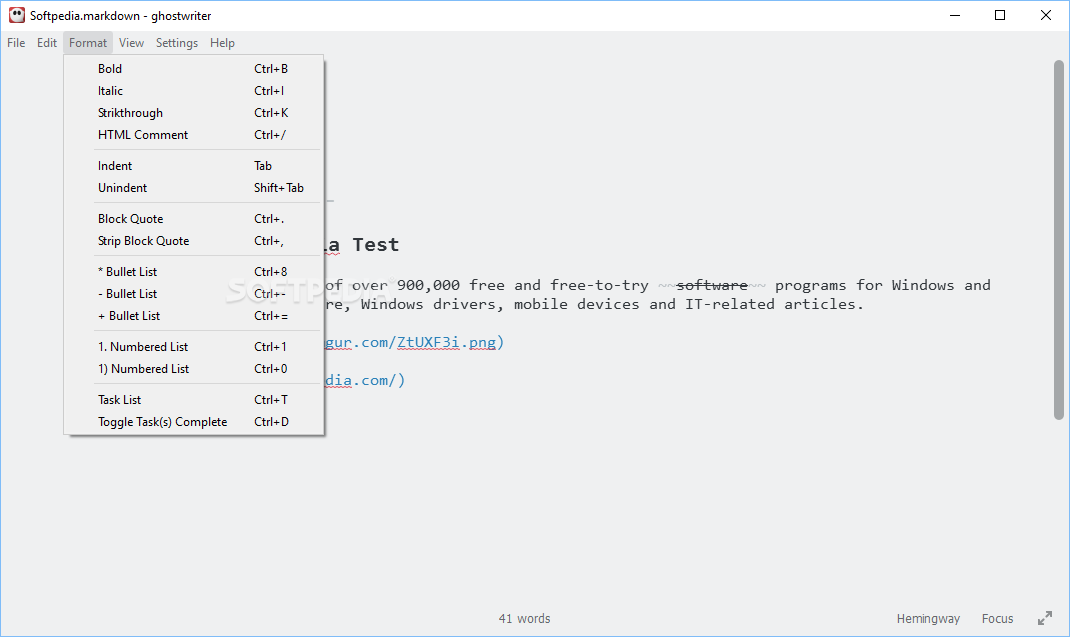Select Toggle Task(s) Complete

pyautogui.click(x=194, y=421)
